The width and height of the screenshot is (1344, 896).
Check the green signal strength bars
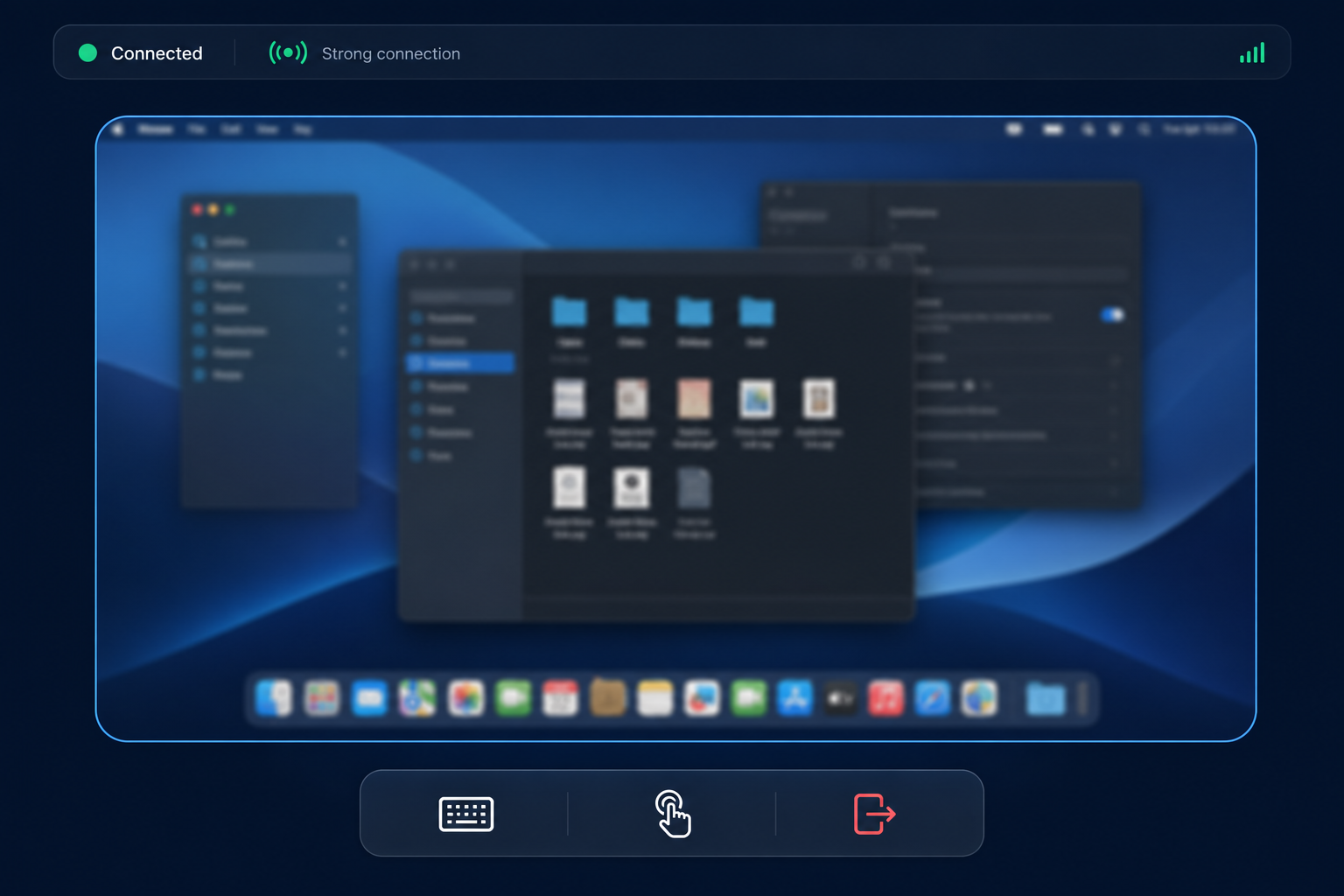1252,53
